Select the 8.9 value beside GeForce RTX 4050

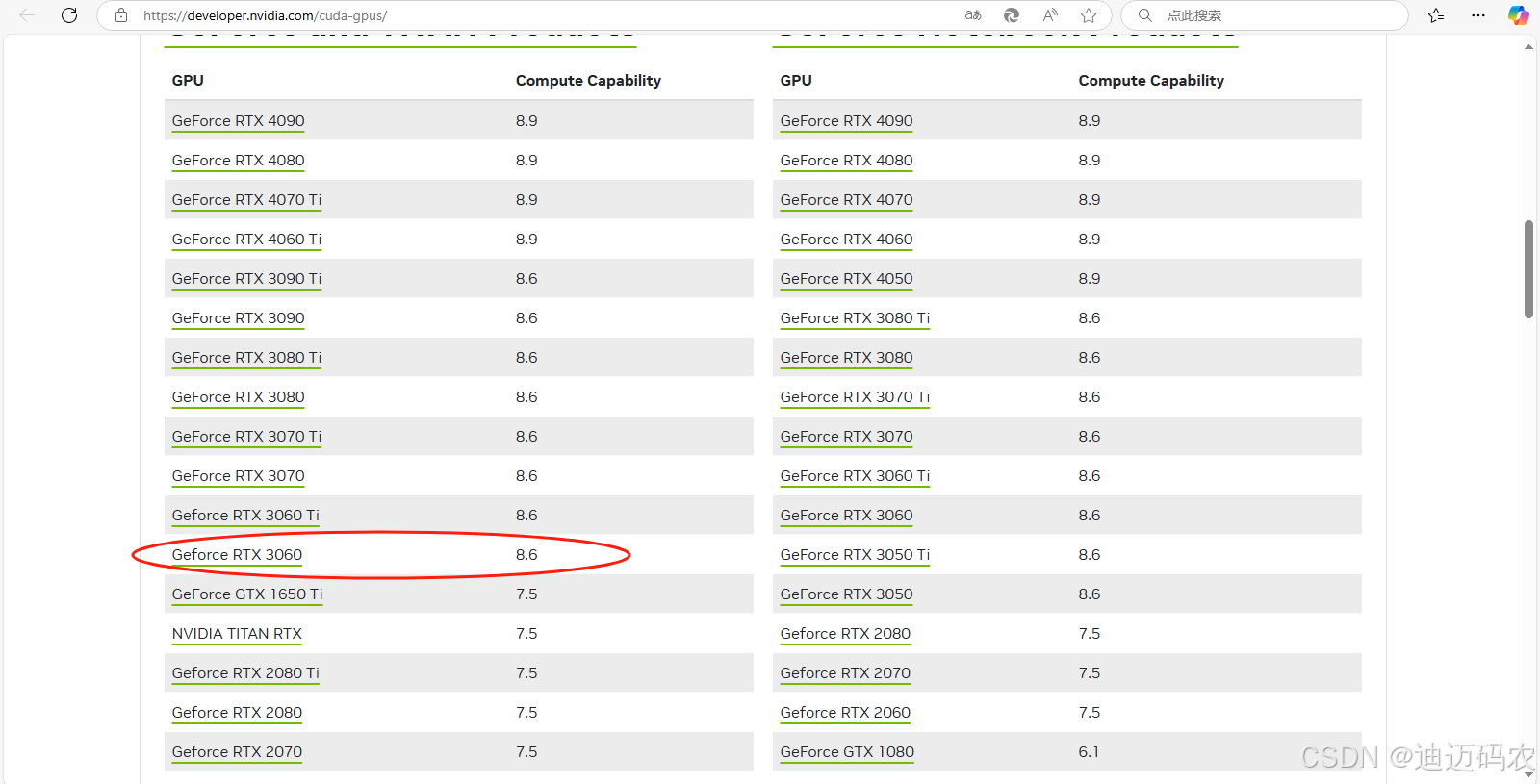click(x=1090, y=279)
